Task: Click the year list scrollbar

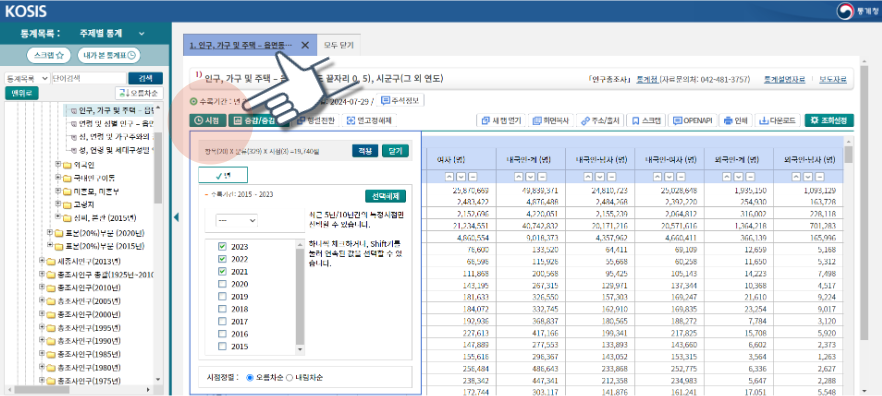Action: pos(300,296)
